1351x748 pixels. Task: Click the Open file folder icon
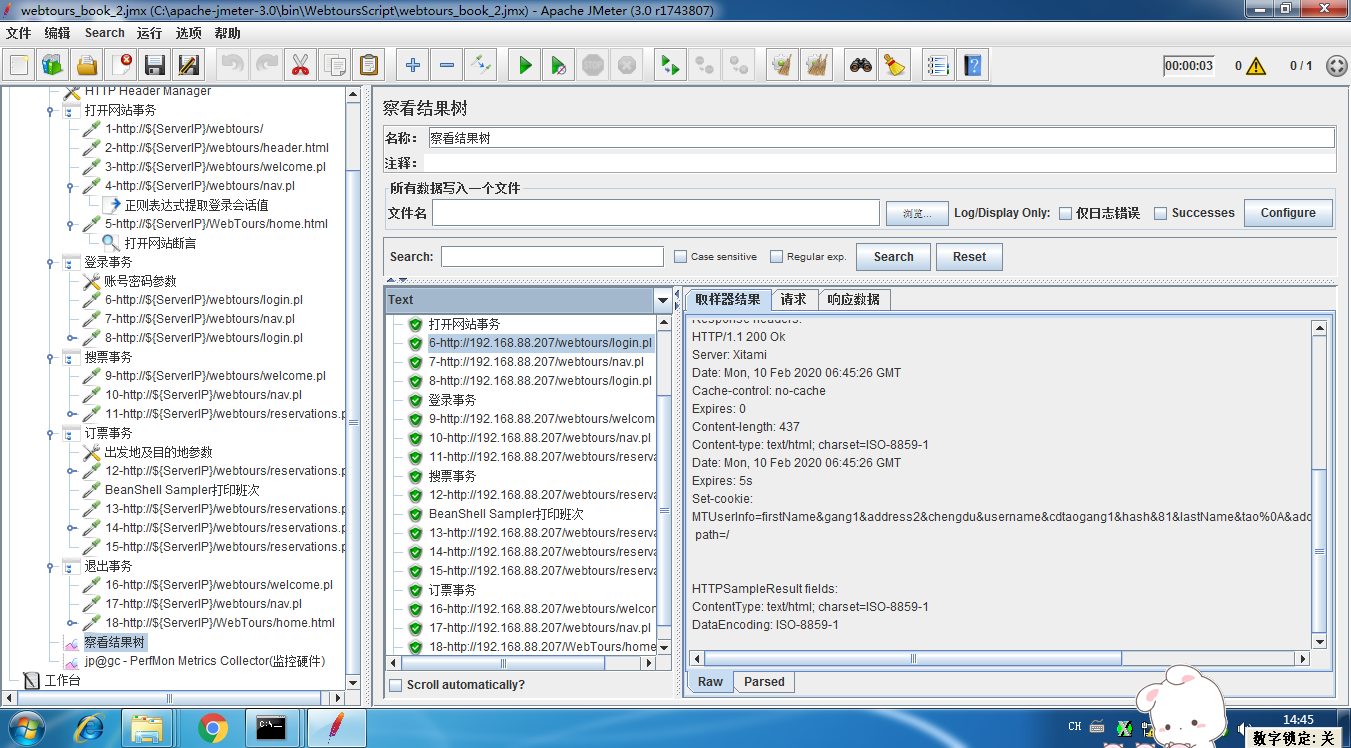pyautogui.click(x=87, y=66)
